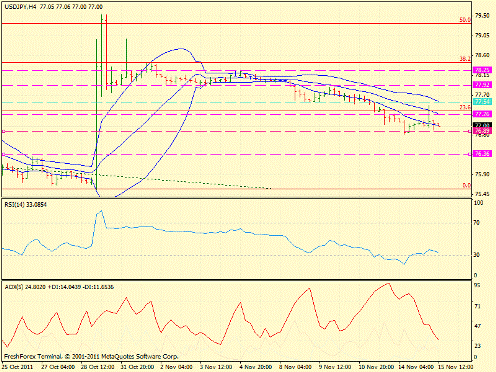Select the 79.05 price axis label

[x=482, y=35]
